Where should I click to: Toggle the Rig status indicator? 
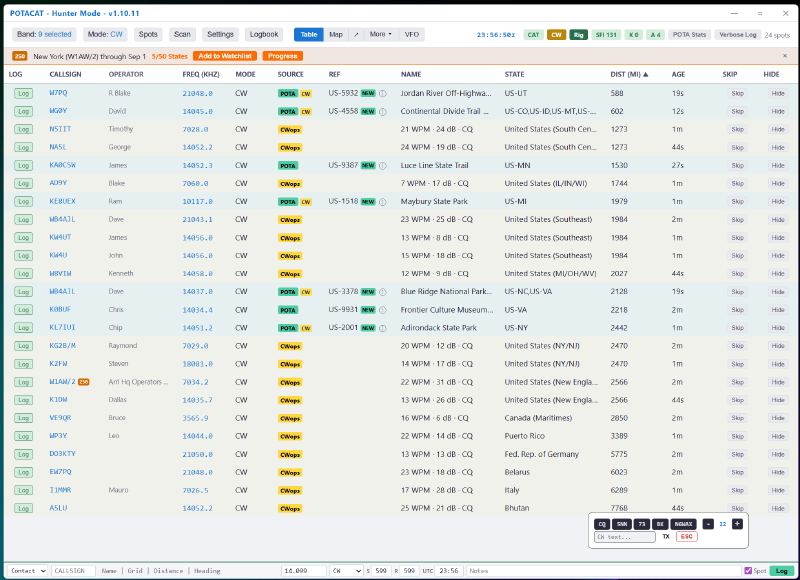click(x=579, y=35)
